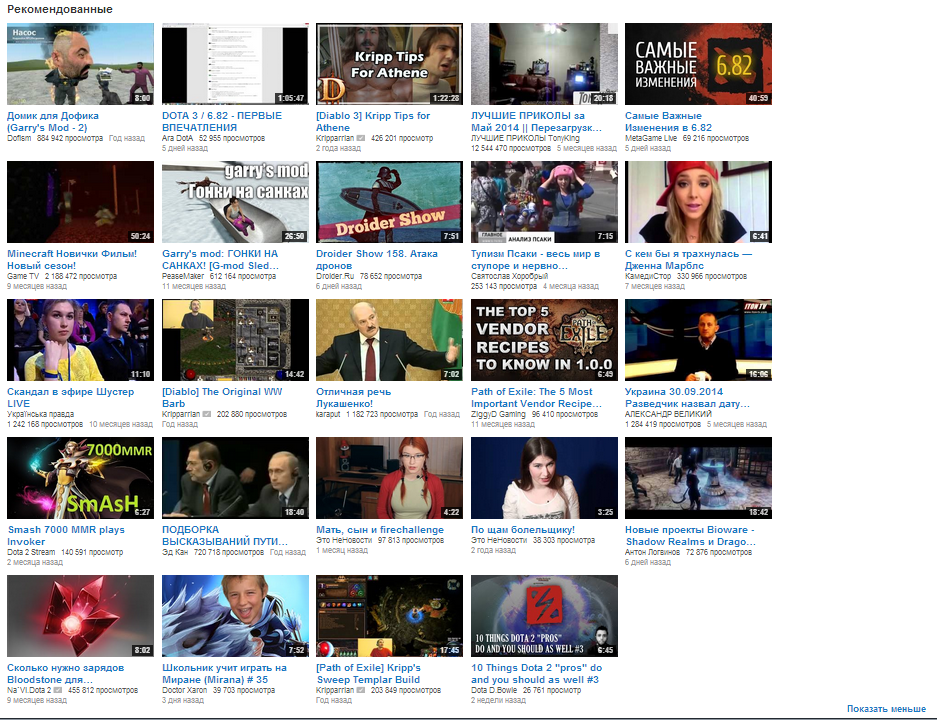Open 'Smash 7000 MMR plays Invoker' title
This screenshot has width=937, height=720.
tap(66, 535)
